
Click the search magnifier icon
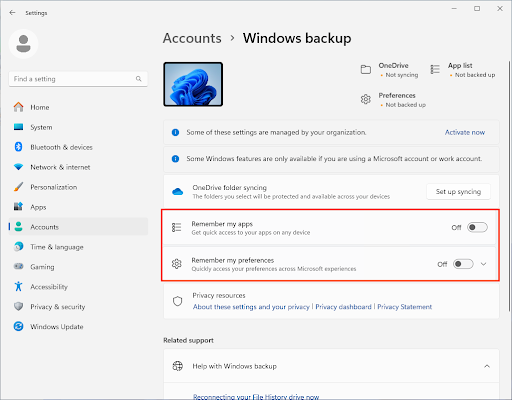pyautogui.click(x=139, y=79)
